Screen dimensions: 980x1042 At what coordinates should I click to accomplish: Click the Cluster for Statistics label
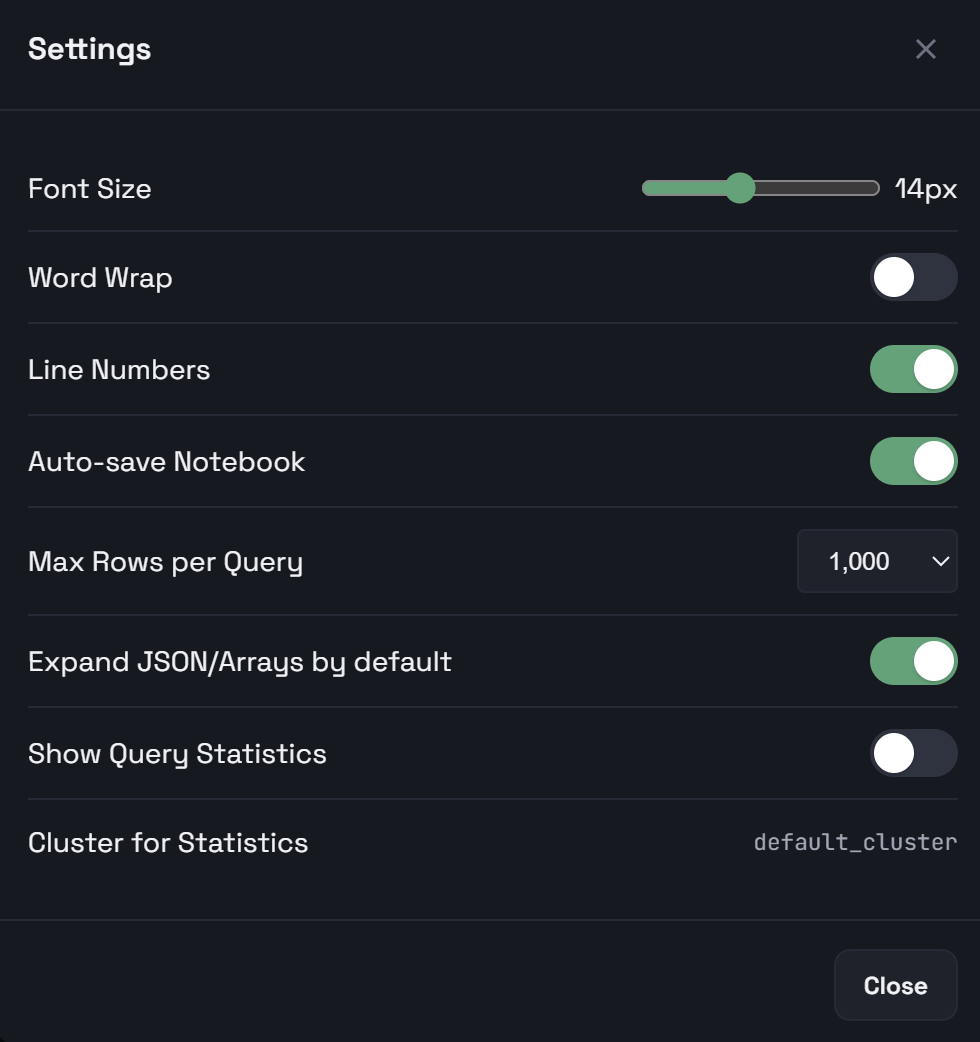pos(167,842)
